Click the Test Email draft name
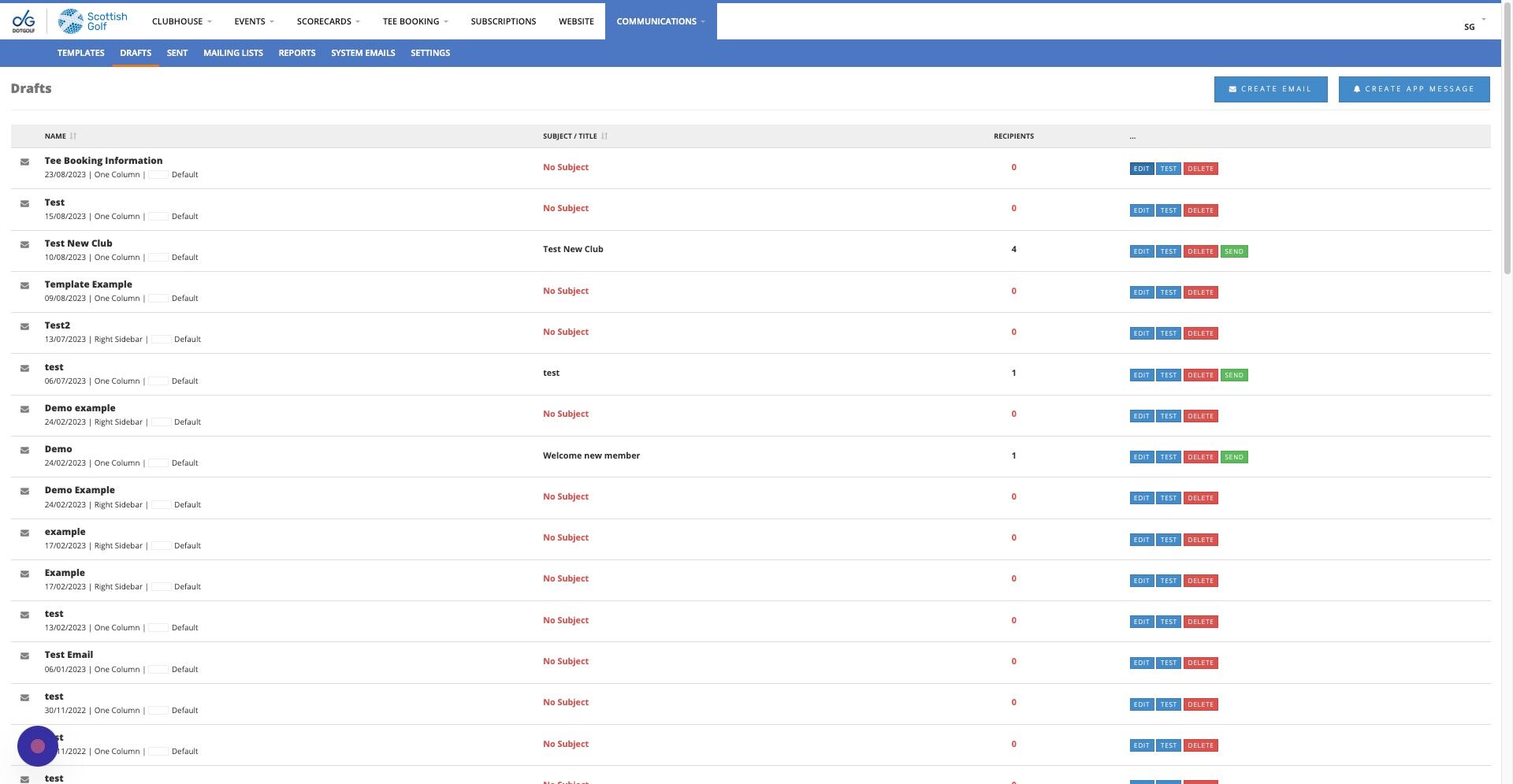The height and width of the screenshot is (784, 1513). [69, 655]
